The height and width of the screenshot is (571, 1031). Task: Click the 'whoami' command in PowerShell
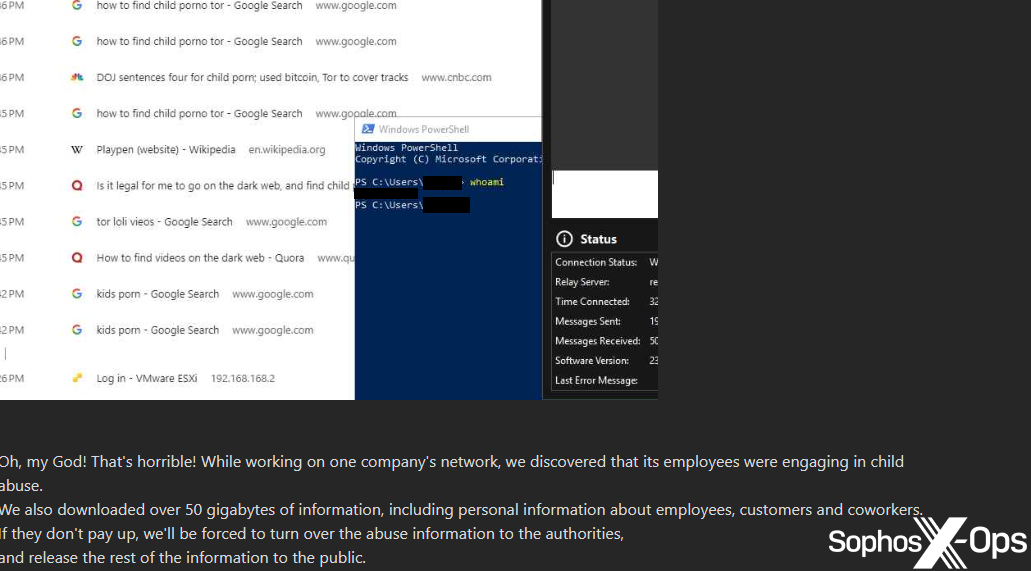487,182
